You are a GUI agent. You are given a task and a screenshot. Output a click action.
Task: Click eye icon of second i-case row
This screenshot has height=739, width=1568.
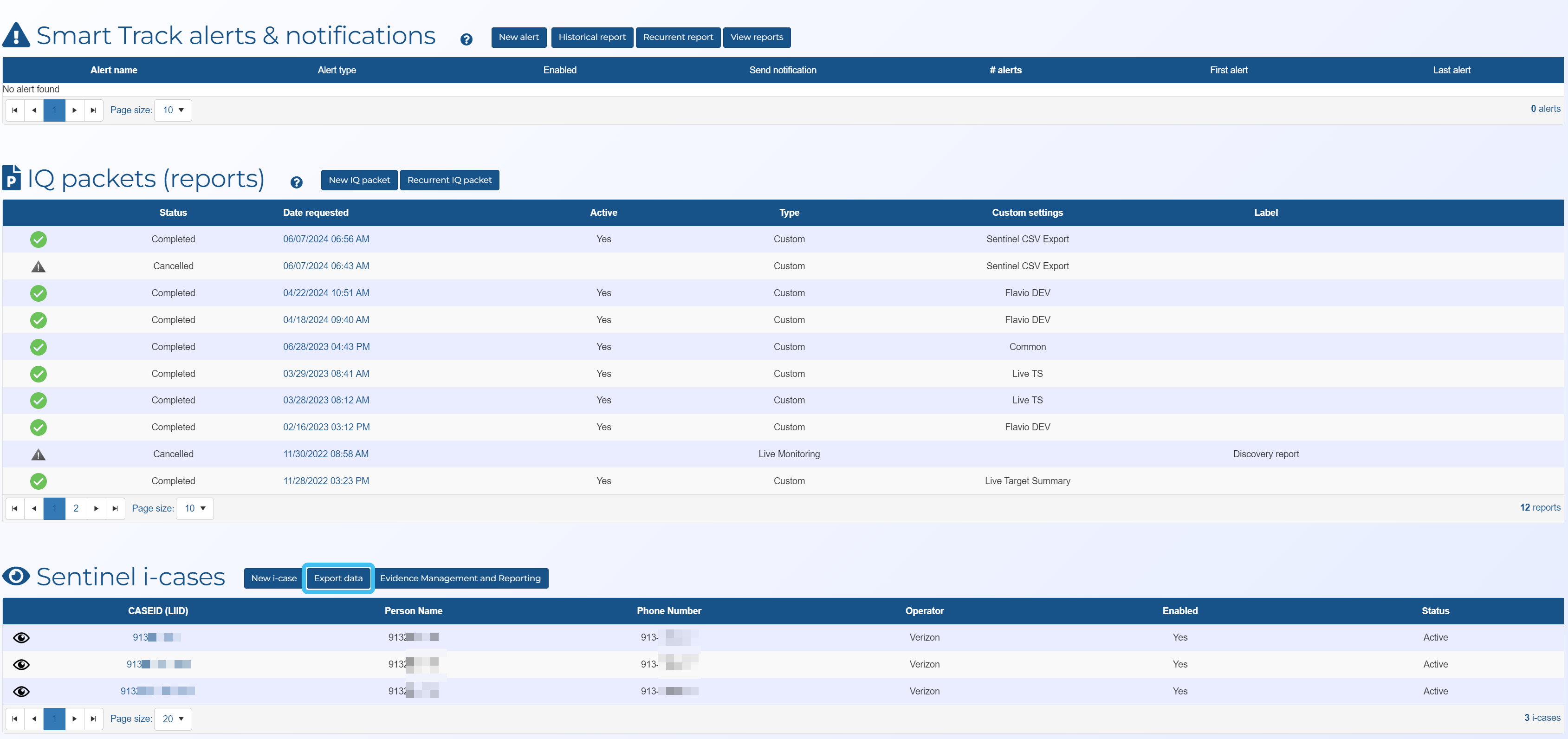click(x=21, y=664)
